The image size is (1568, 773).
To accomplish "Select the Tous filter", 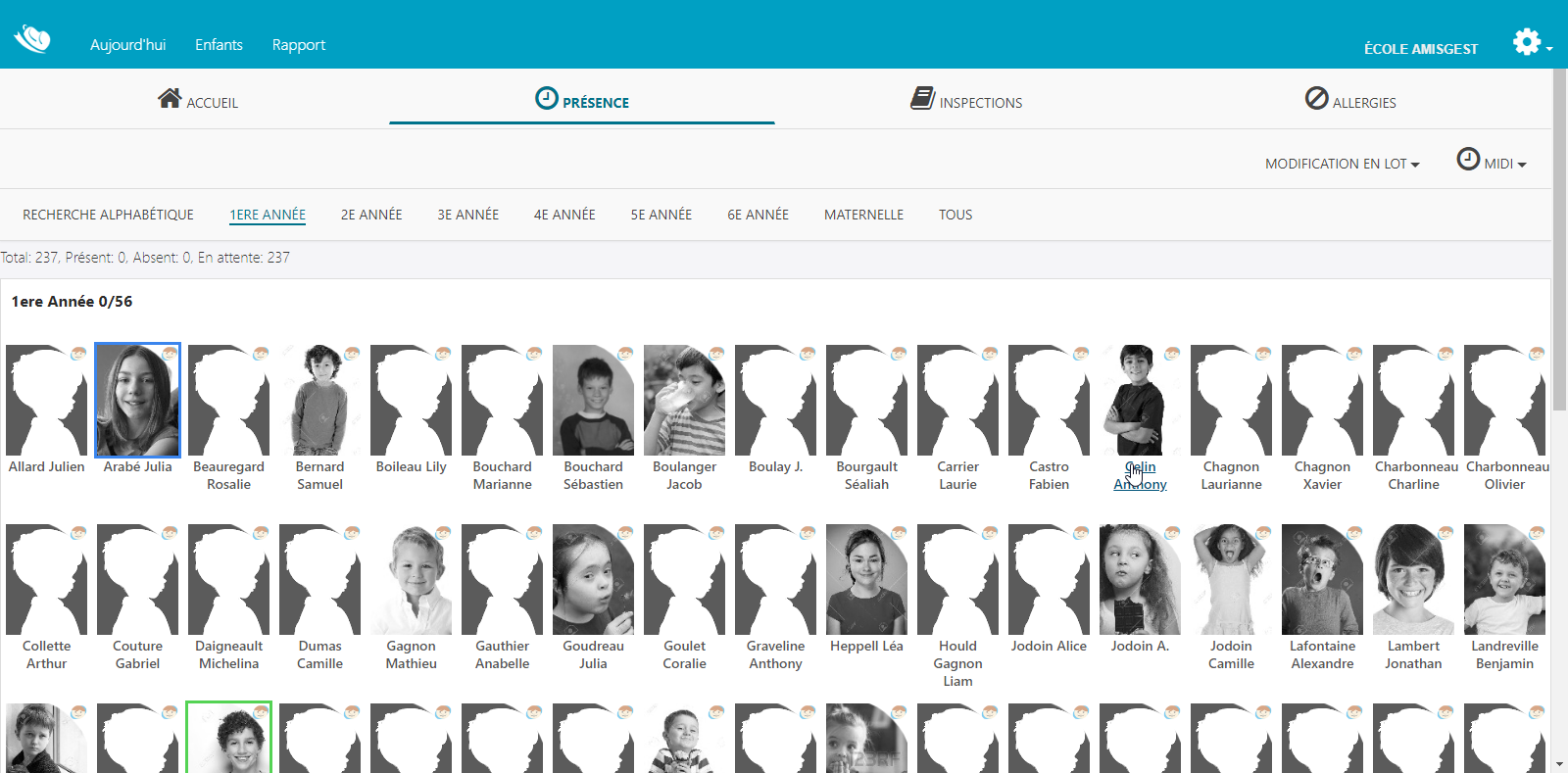I will [955, 215].
